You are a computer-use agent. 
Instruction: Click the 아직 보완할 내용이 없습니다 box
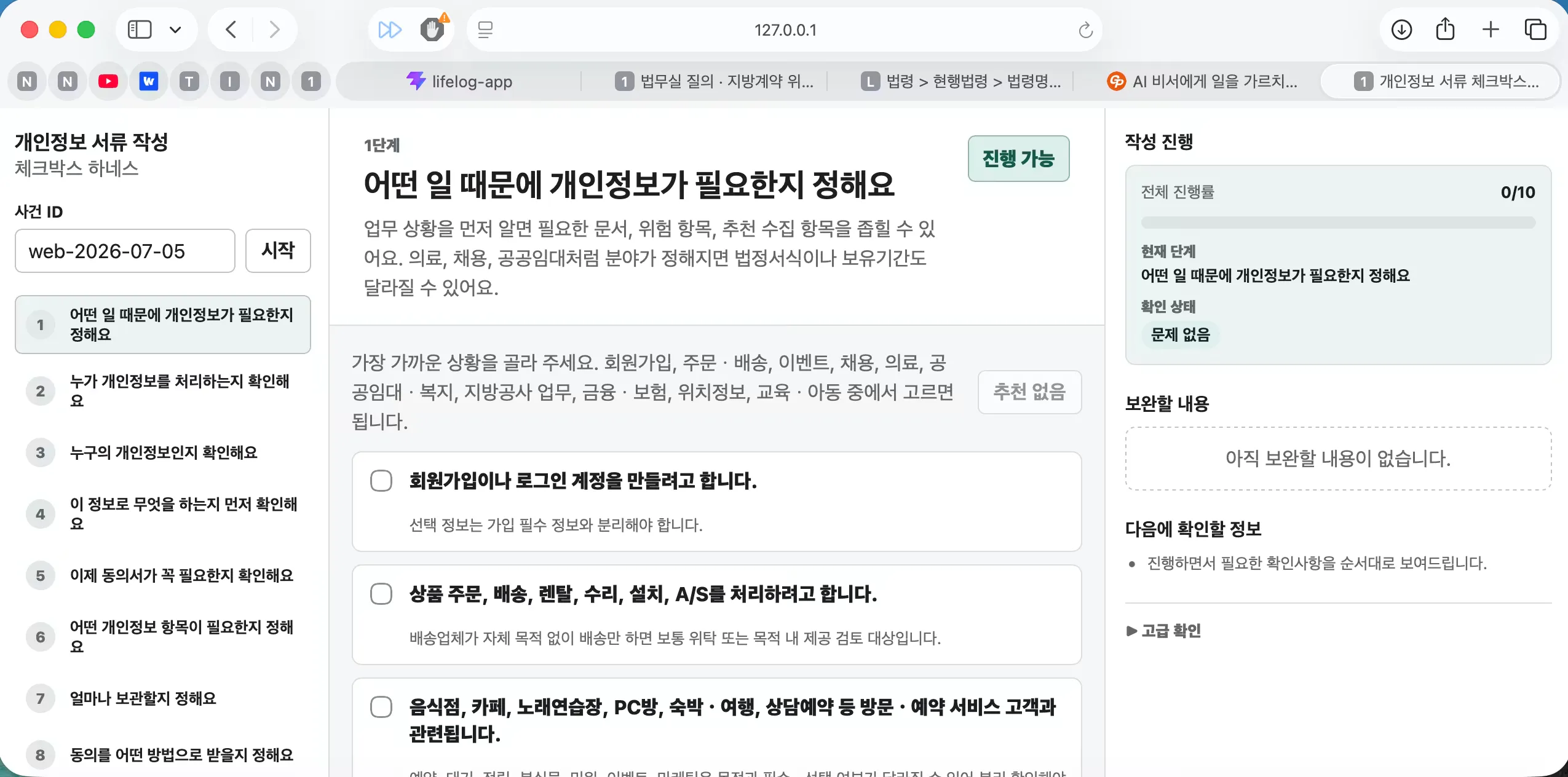[1338, 459]
